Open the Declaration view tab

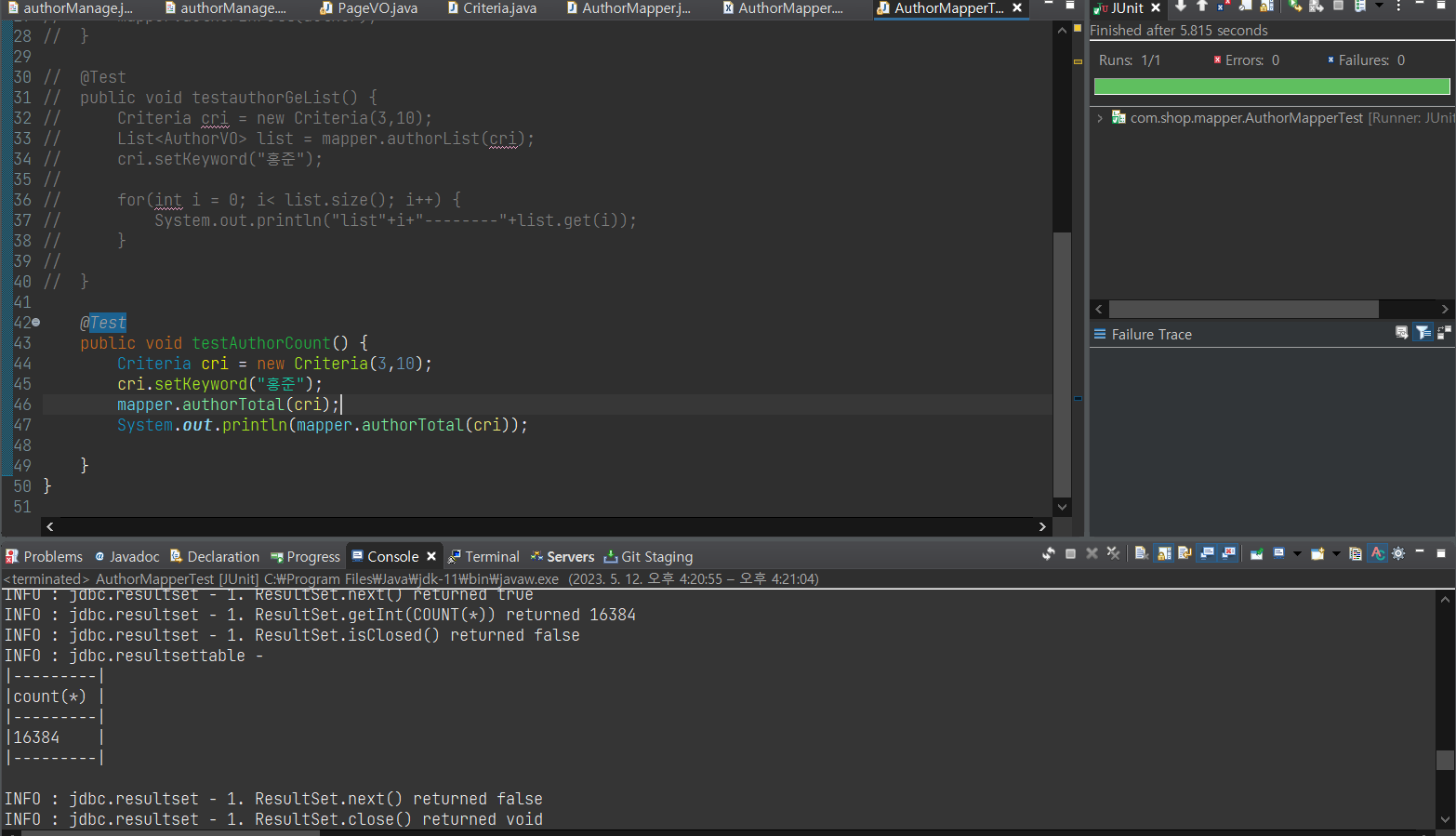click(x=215, y=557)
